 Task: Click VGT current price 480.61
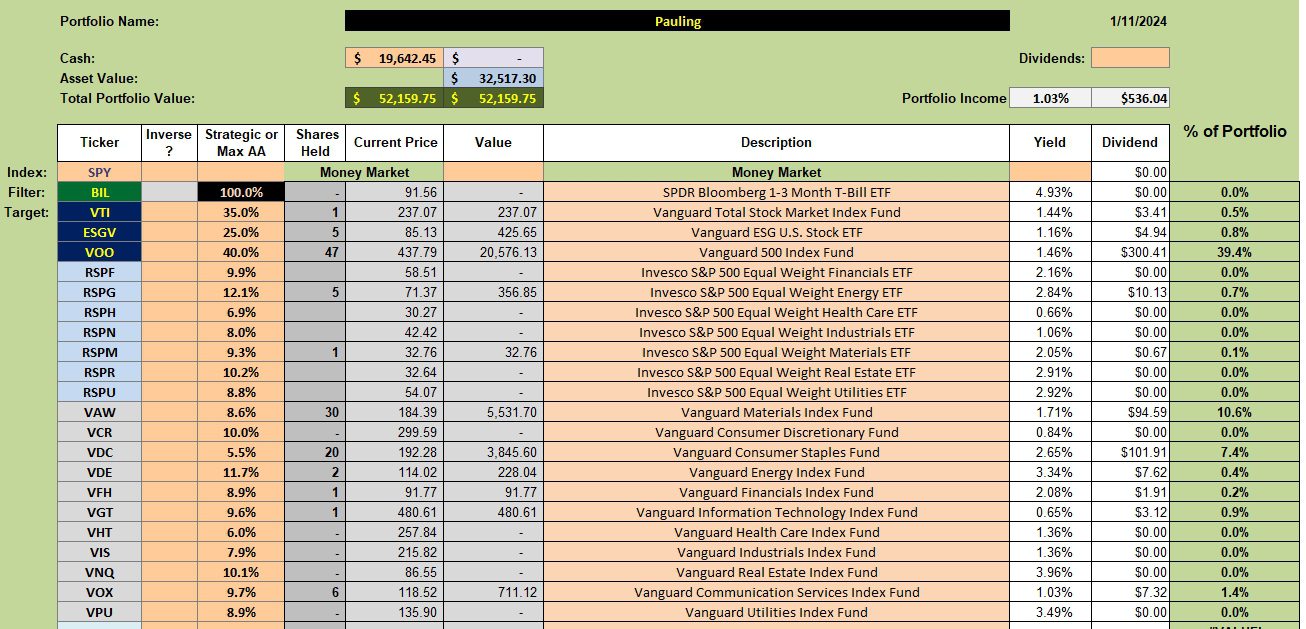tap(395, 512)
